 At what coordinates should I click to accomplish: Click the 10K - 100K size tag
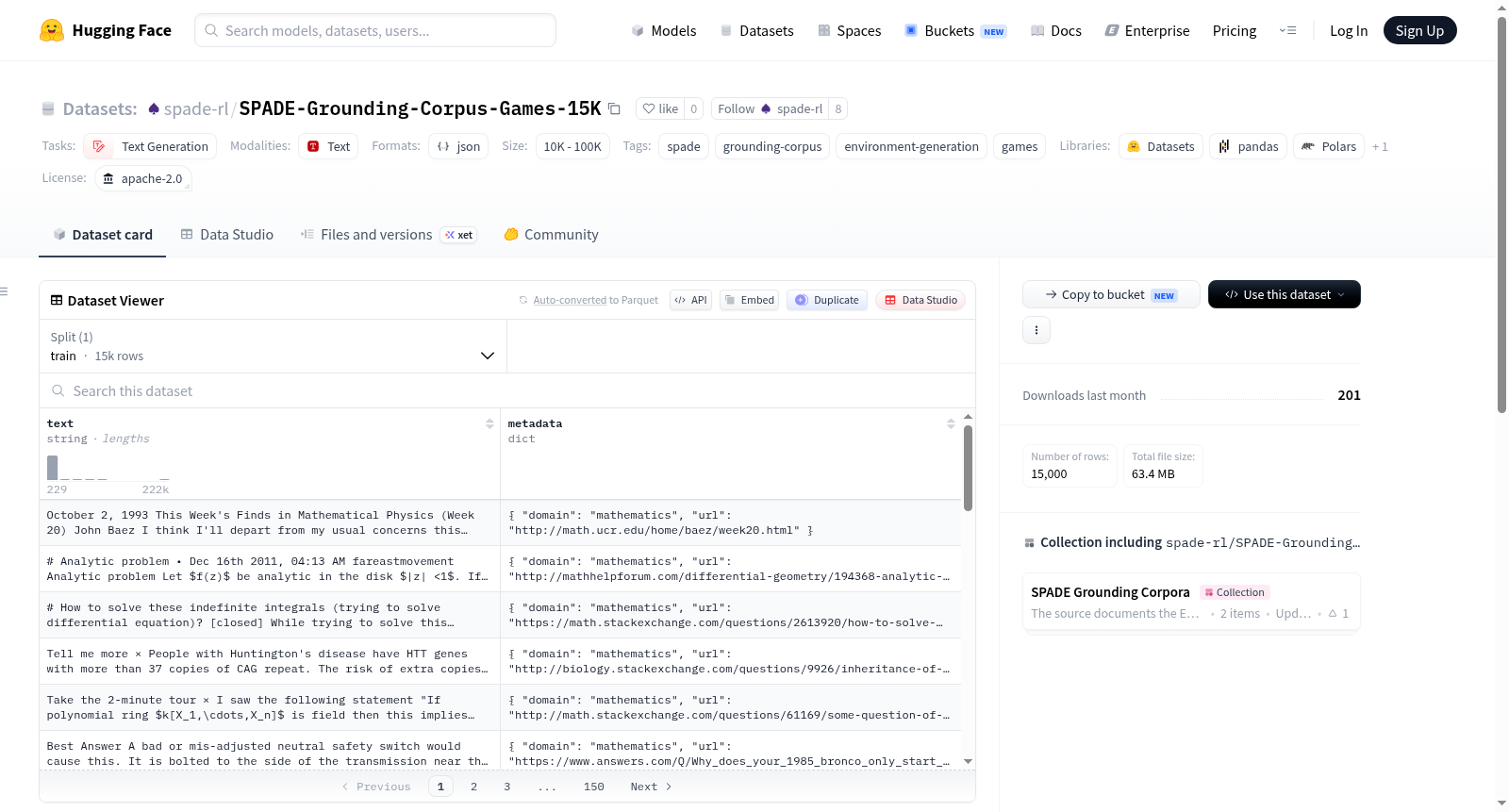(572, 146)
